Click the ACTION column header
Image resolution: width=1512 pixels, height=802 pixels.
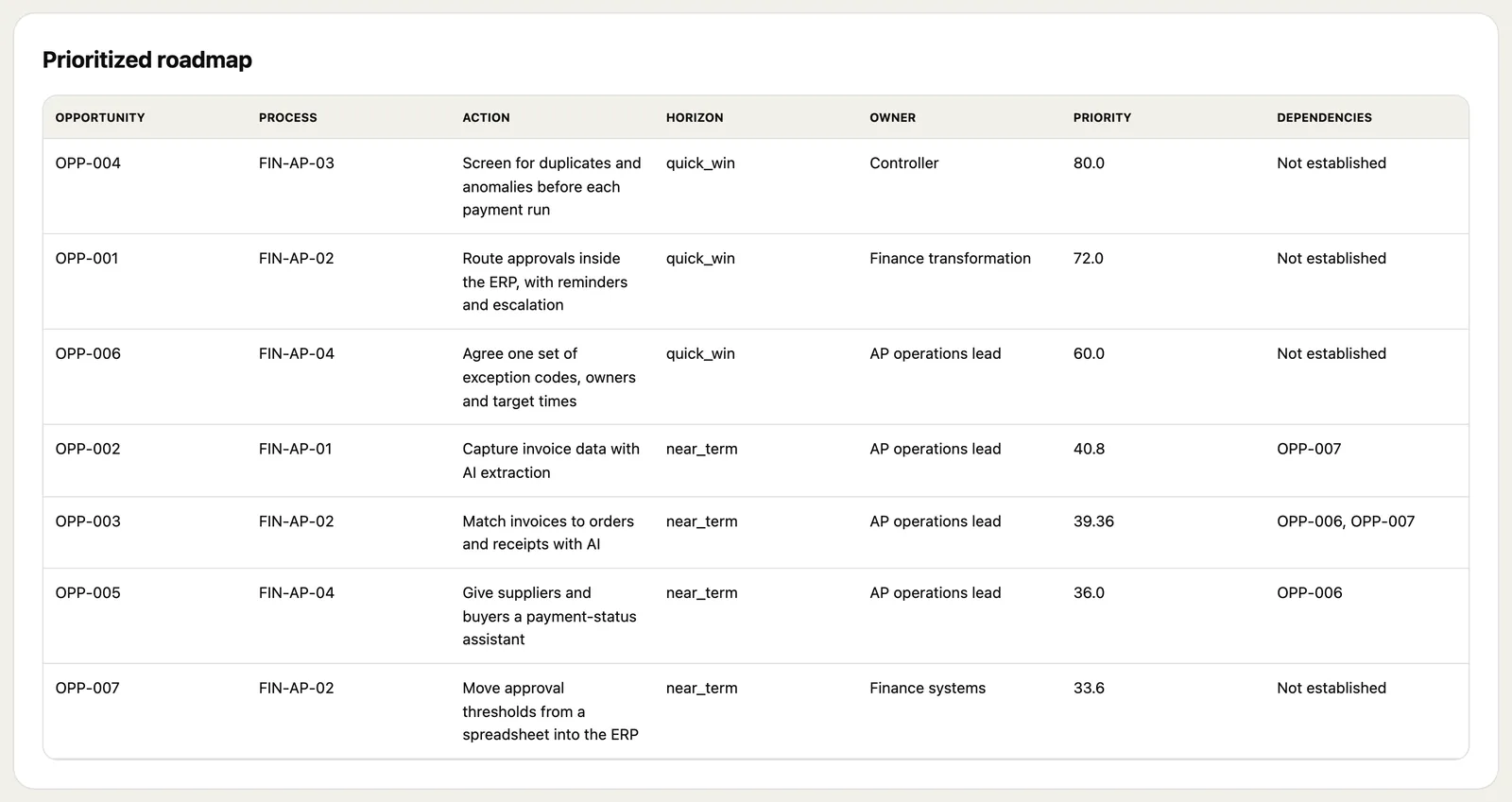coord(486,118)
